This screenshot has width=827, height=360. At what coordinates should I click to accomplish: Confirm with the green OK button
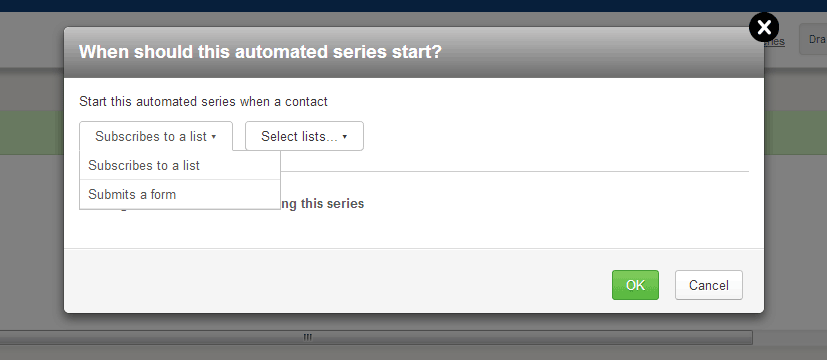[x=635, y=285]
